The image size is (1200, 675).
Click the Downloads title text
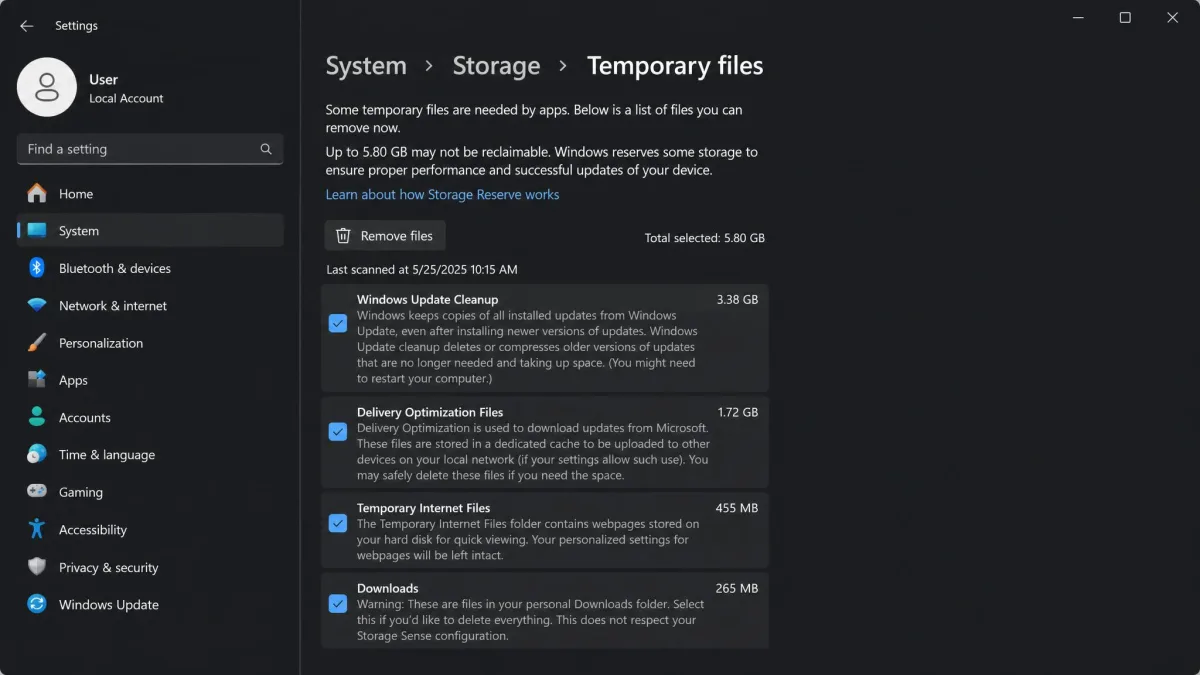point(387,588)
